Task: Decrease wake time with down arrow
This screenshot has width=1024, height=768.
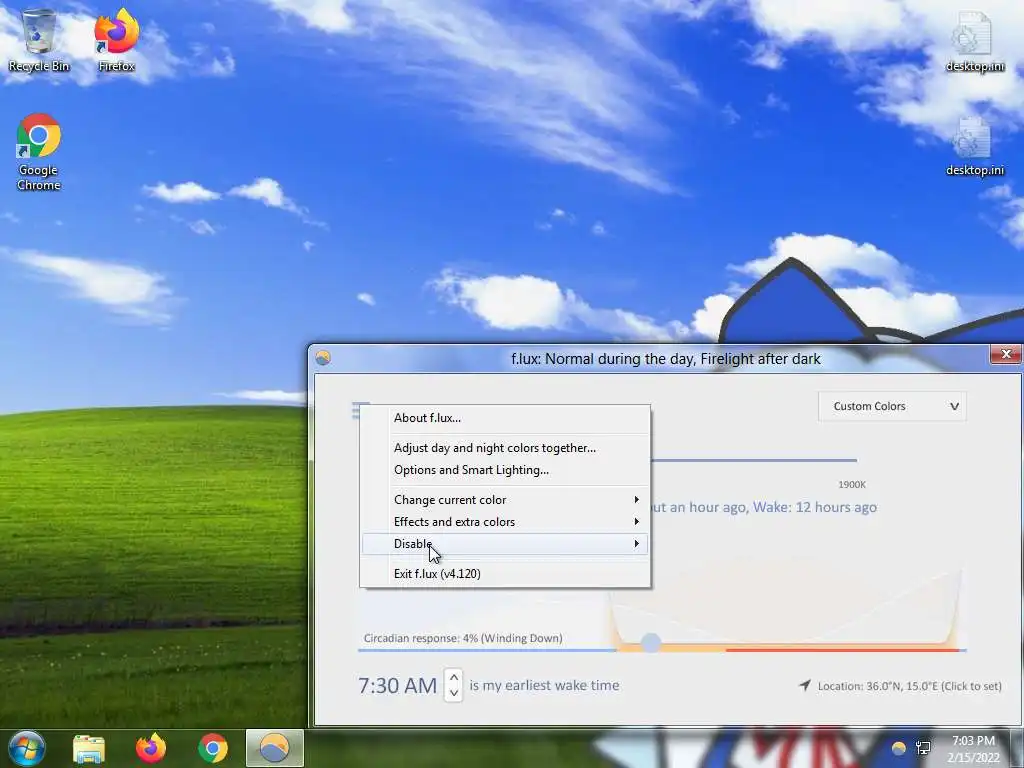Action: pos(454,693)
